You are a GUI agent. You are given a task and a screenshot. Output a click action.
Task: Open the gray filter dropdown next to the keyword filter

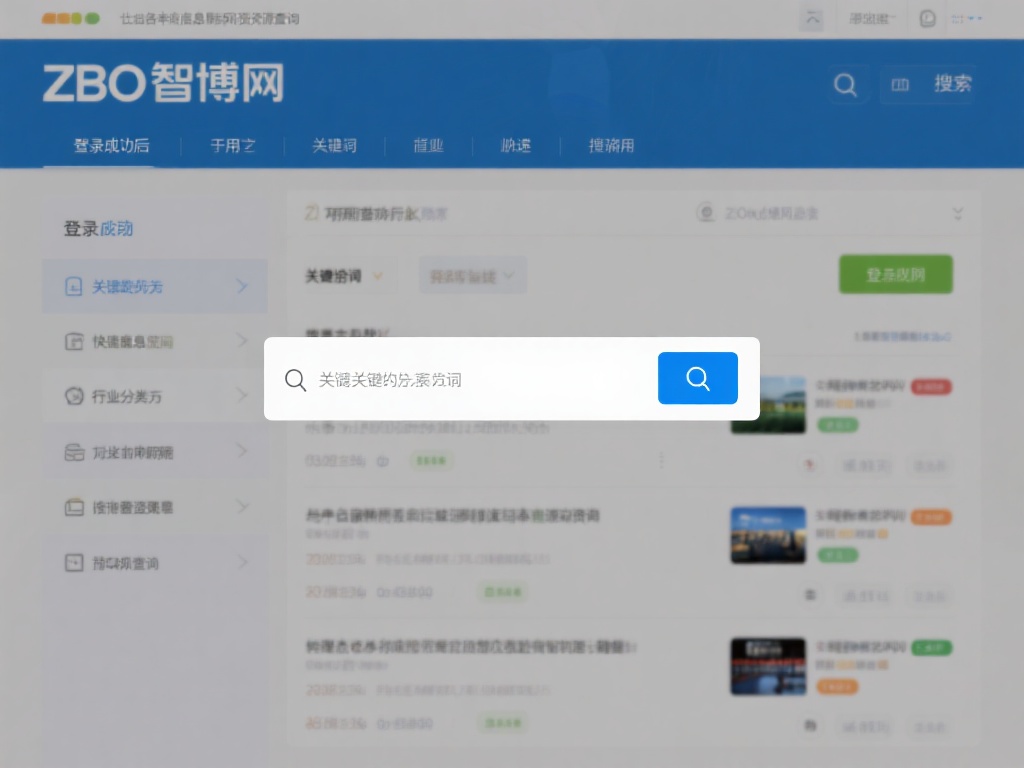(x=472, y=275)
